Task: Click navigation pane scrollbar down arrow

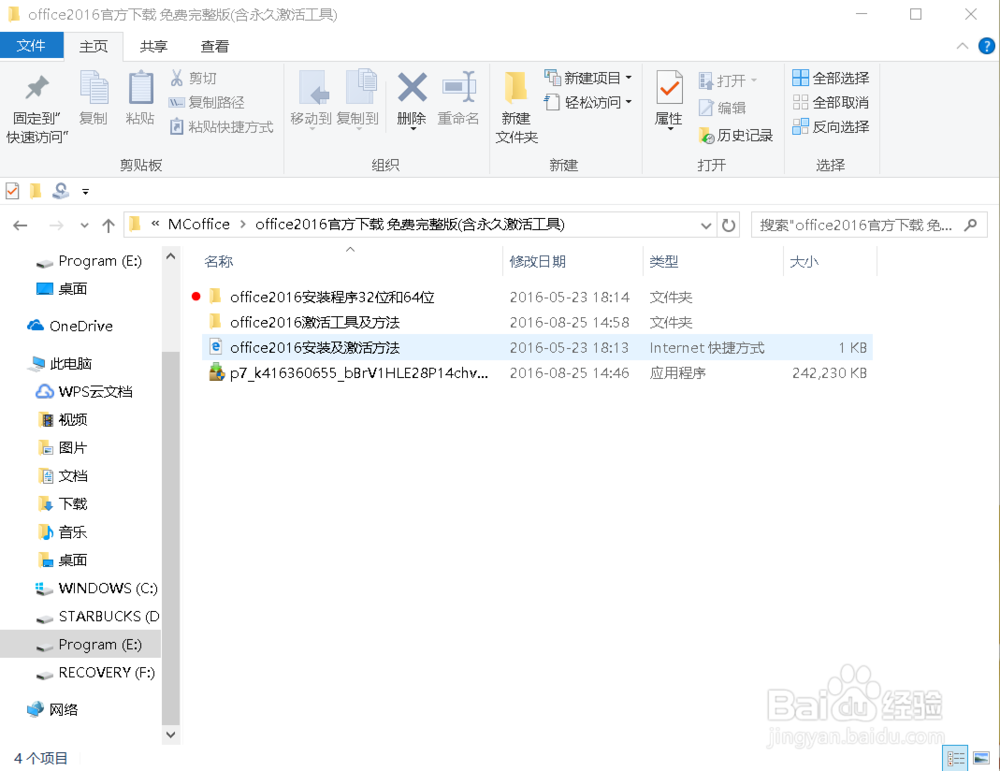Action: tap(170, 735)
